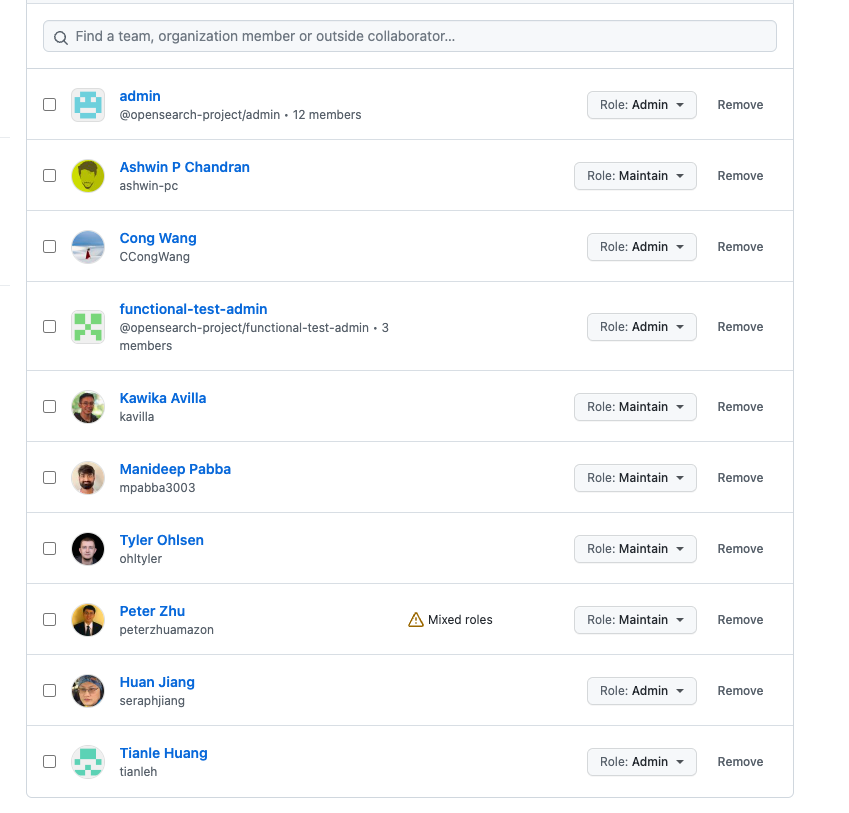Screen dimensions: 849x813
Task: Open Manideep Pabba's profile link
Action: coord(175,469)
